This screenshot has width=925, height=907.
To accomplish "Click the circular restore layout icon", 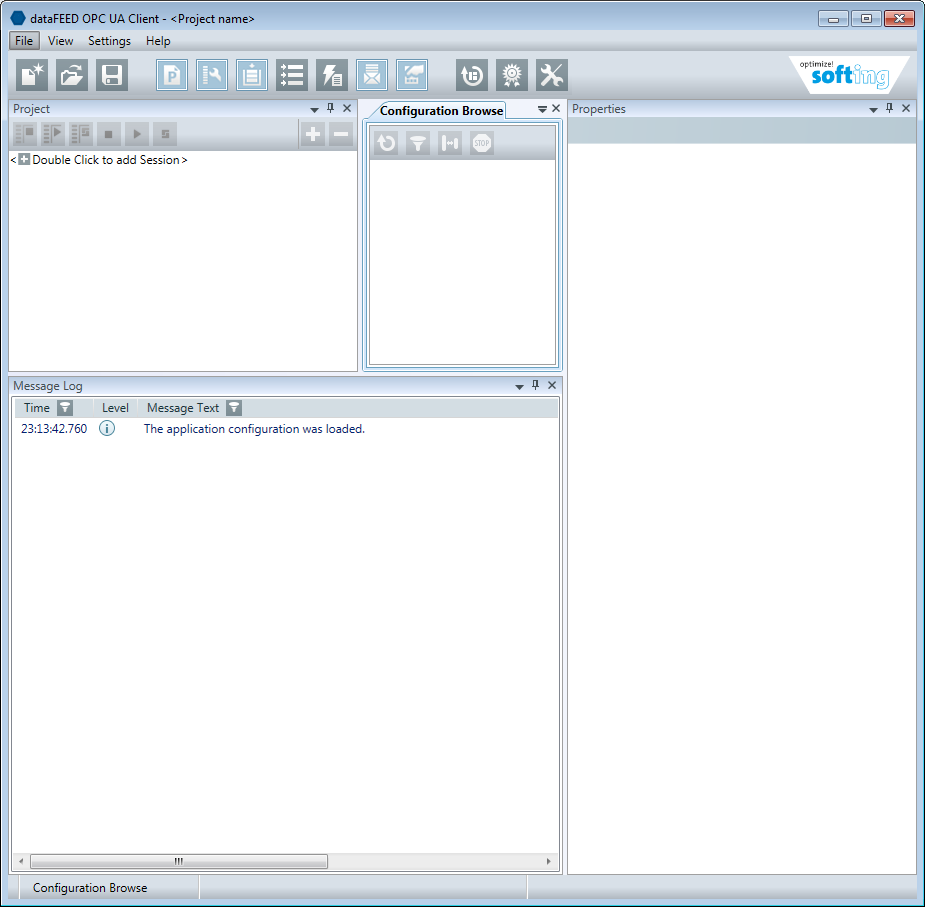I will click(x=472, y=75).
